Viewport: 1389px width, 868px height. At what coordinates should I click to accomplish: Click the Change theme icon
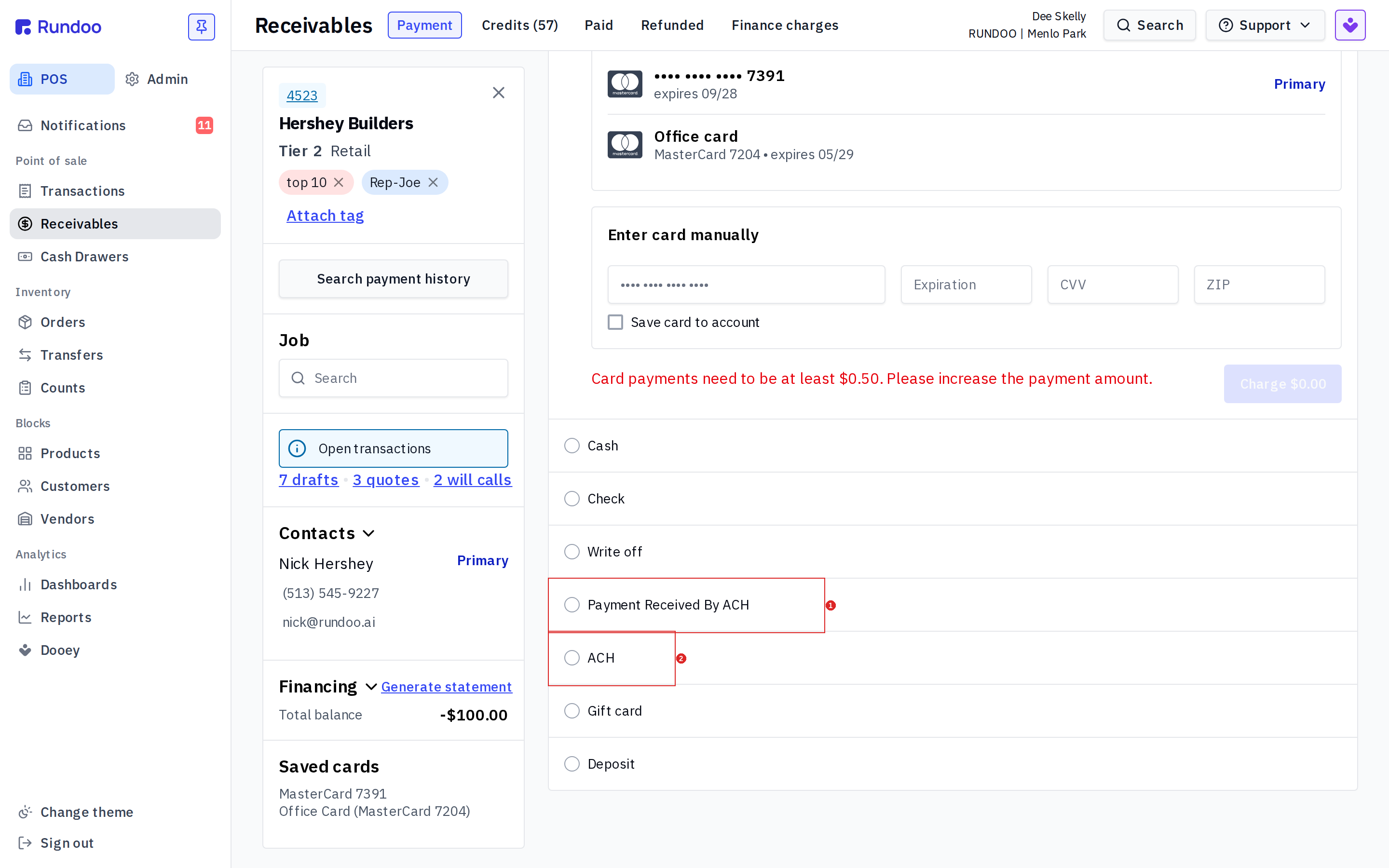pos(25,812)
